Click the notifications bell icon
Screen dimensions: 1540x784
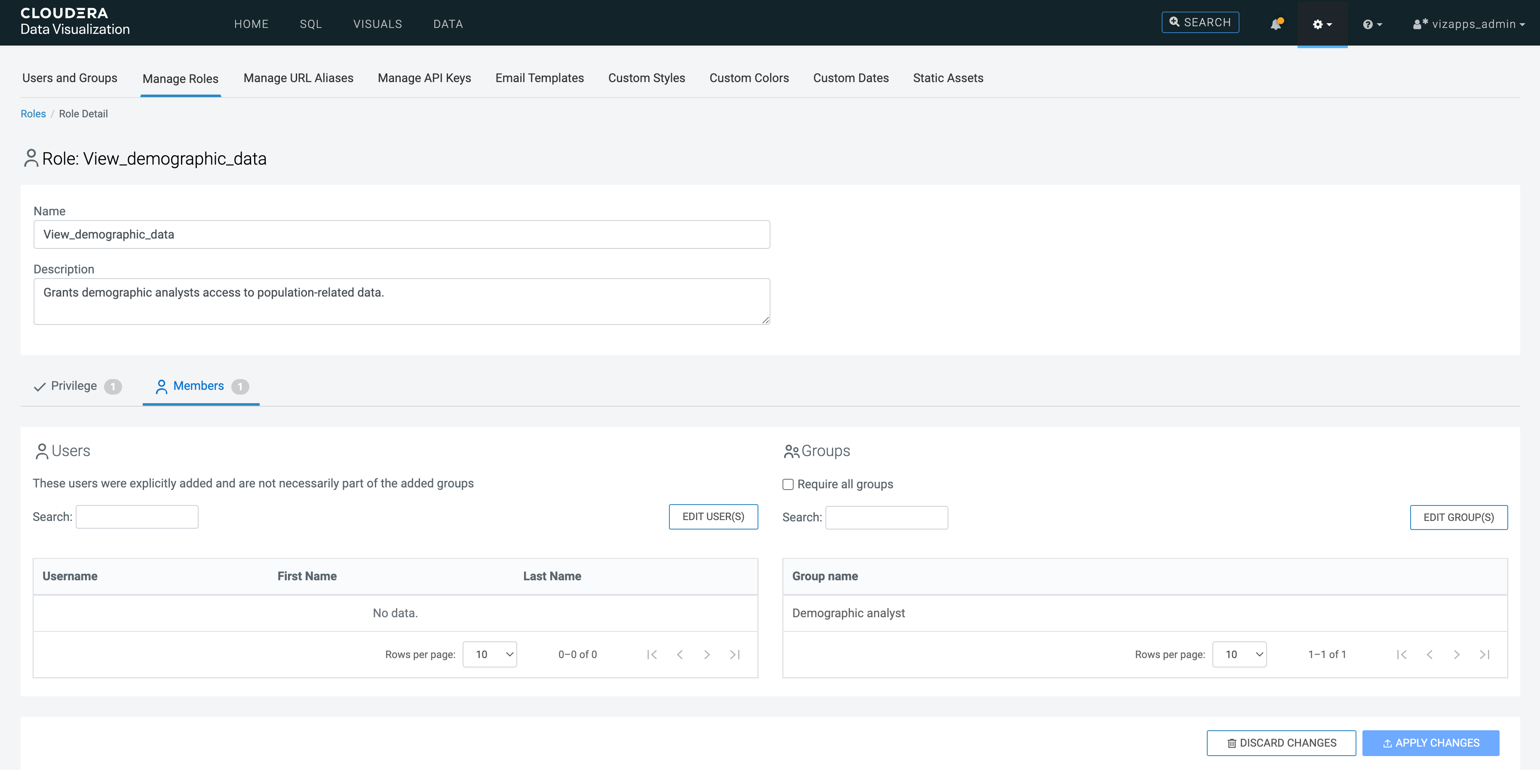[1275, 24]
